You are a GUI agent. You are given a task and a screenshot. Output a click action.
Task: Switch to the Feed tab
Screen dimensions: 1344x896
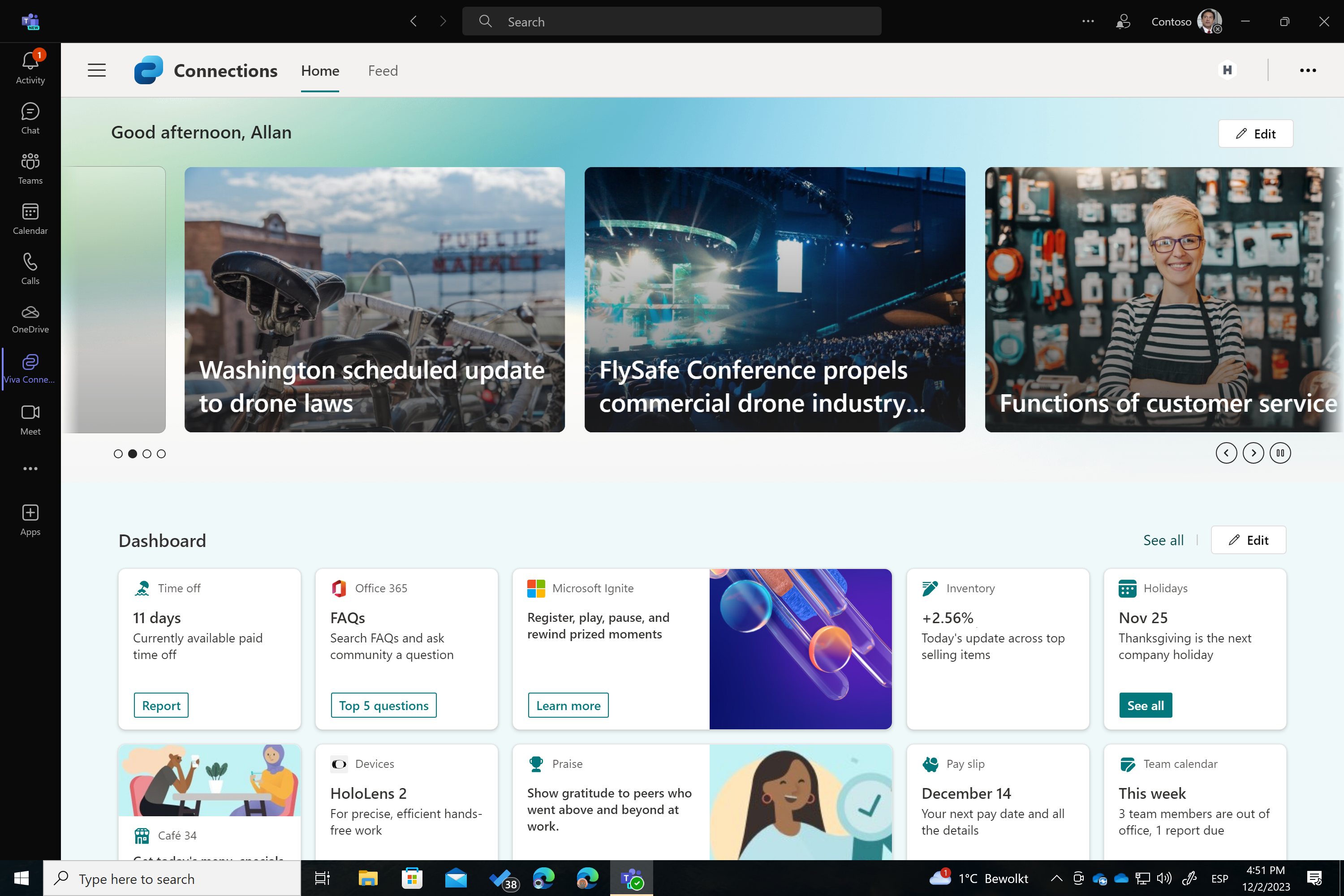tap(382, 70)
